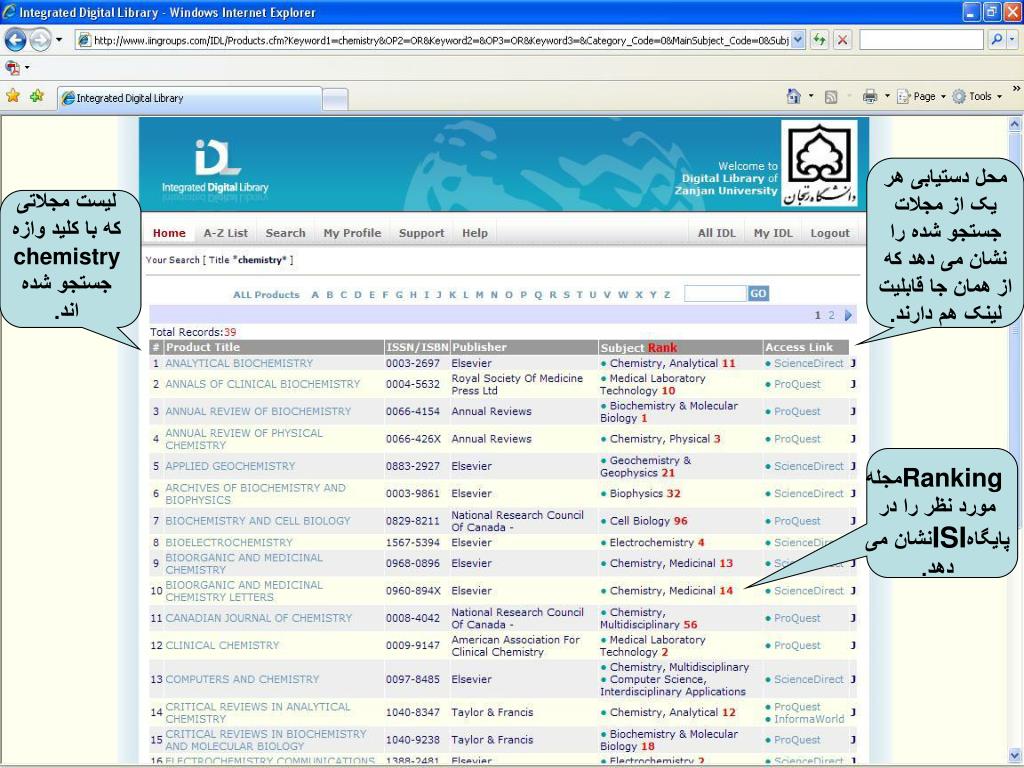The height and width of the screenshot is (768, 1024).
Task: Click the Zanjan University emblem
Action: [x=819, y=163]
